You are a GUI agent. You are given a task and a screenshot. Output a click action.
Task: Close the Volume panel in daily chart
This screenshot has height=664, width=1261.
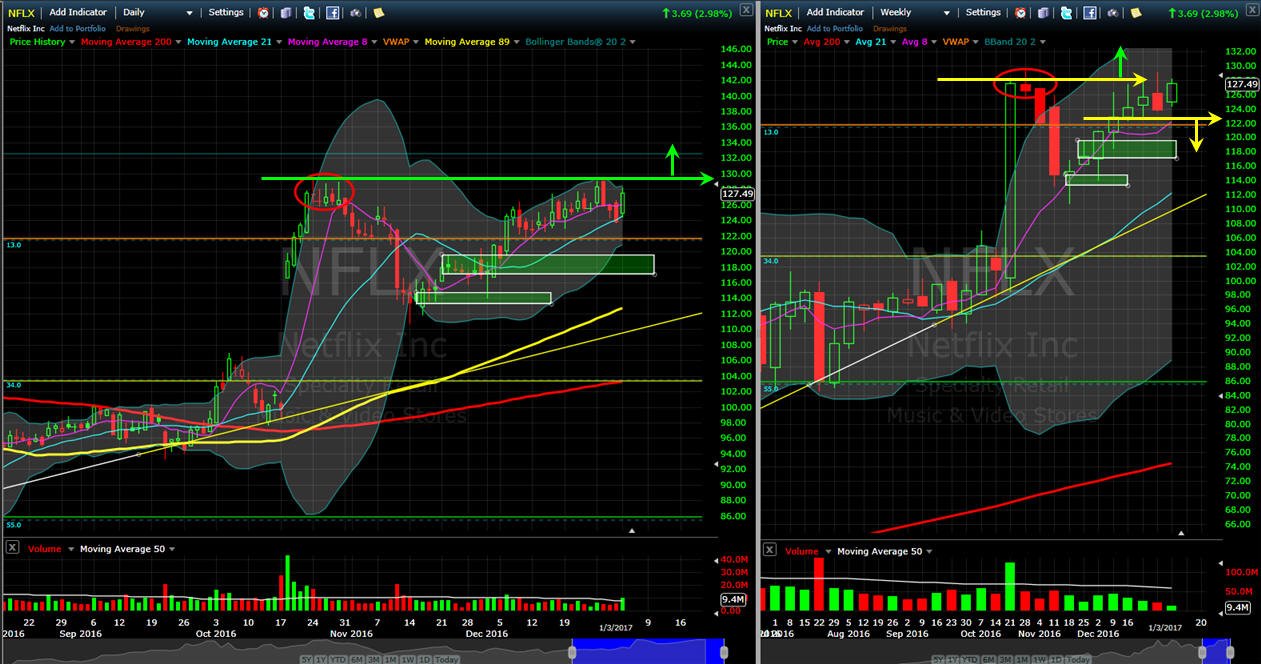coord(12,548)
